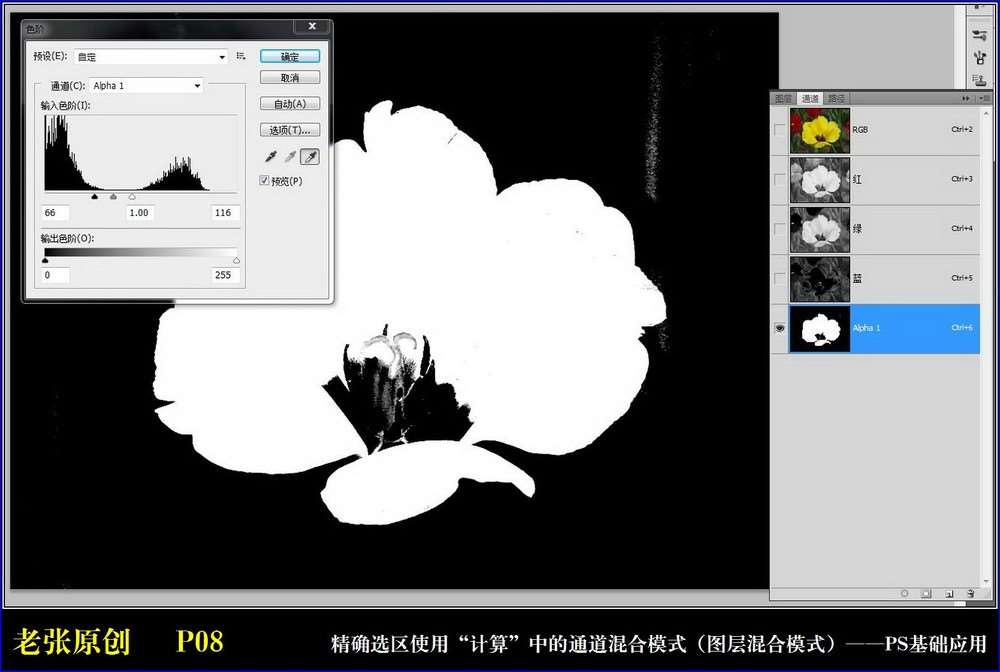This screenshot has width=1000, height=672.
Task: Show the RGB composite channel visibility
Action: 780,129
